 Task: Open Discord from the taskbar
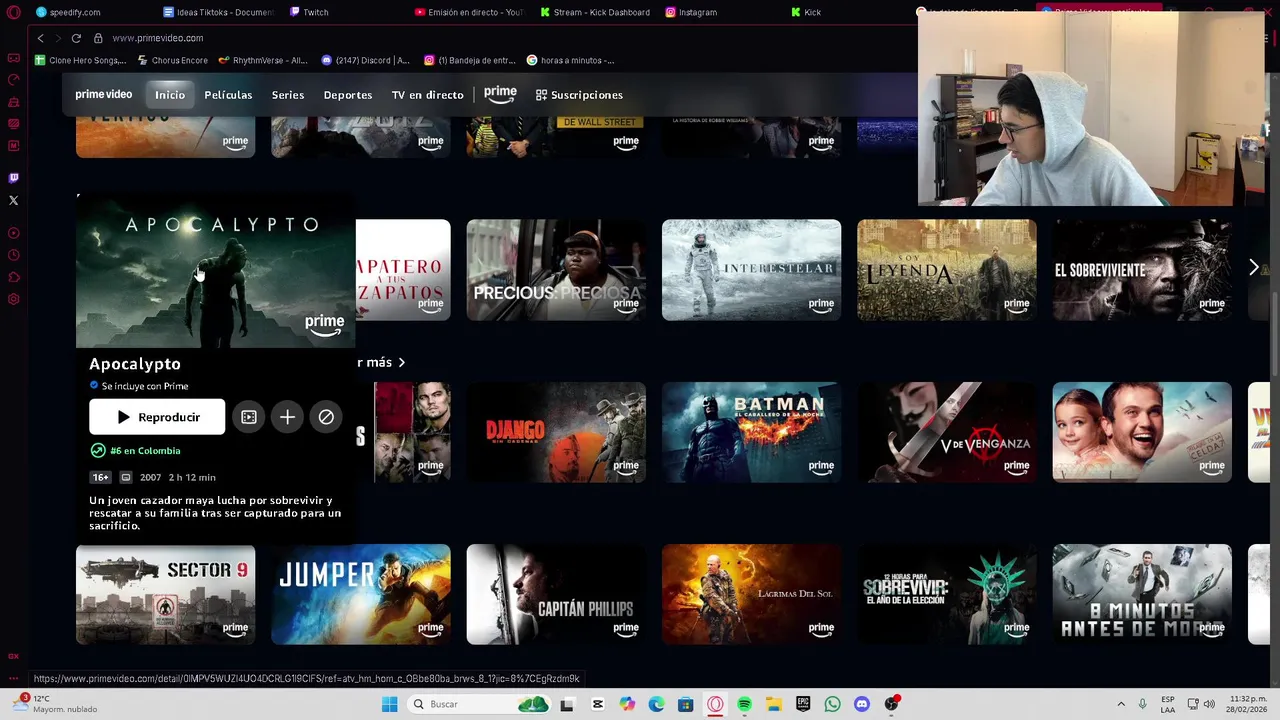862,704
